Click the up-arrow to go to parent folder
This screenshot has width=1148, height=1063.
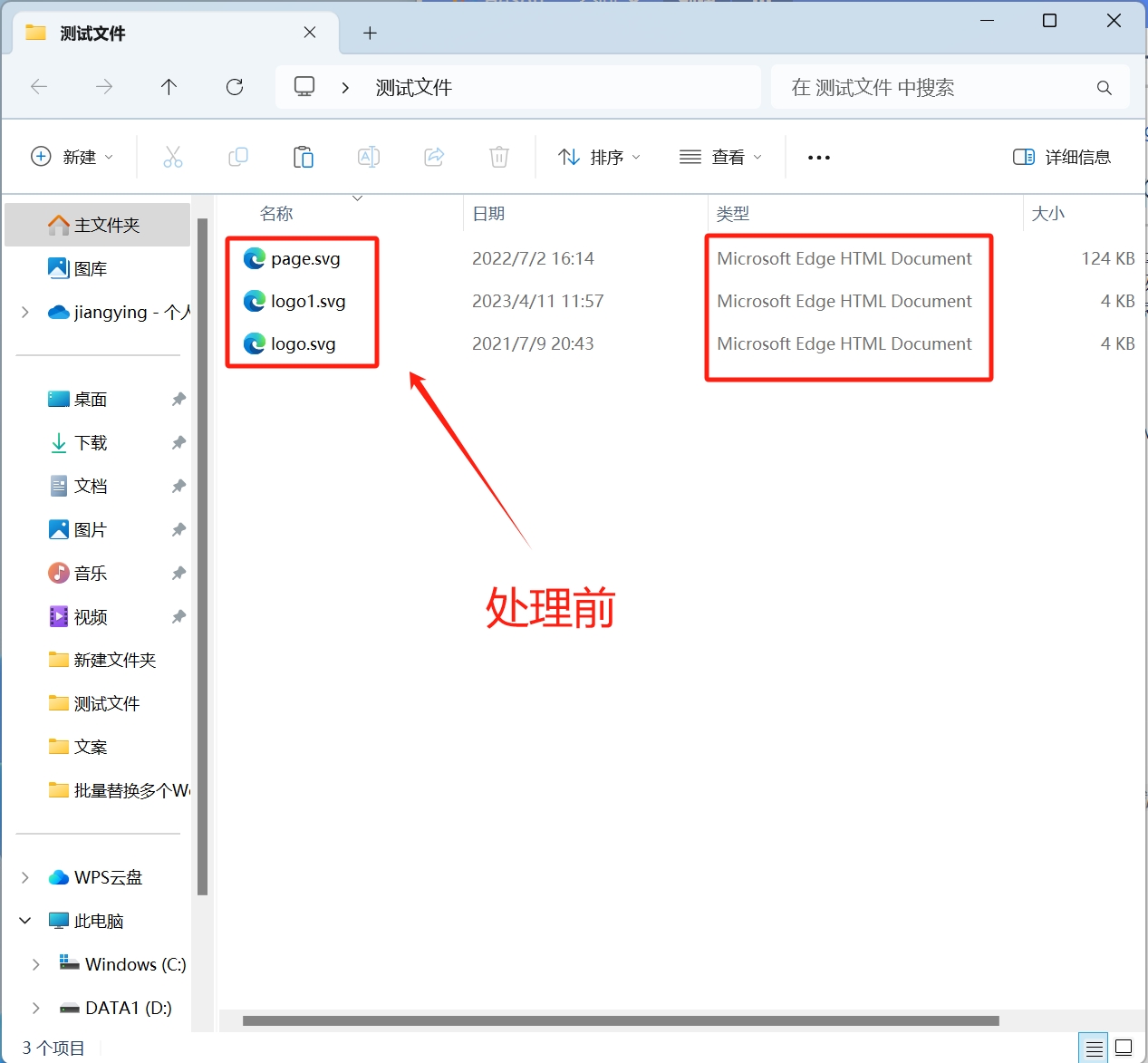point(169,87)
